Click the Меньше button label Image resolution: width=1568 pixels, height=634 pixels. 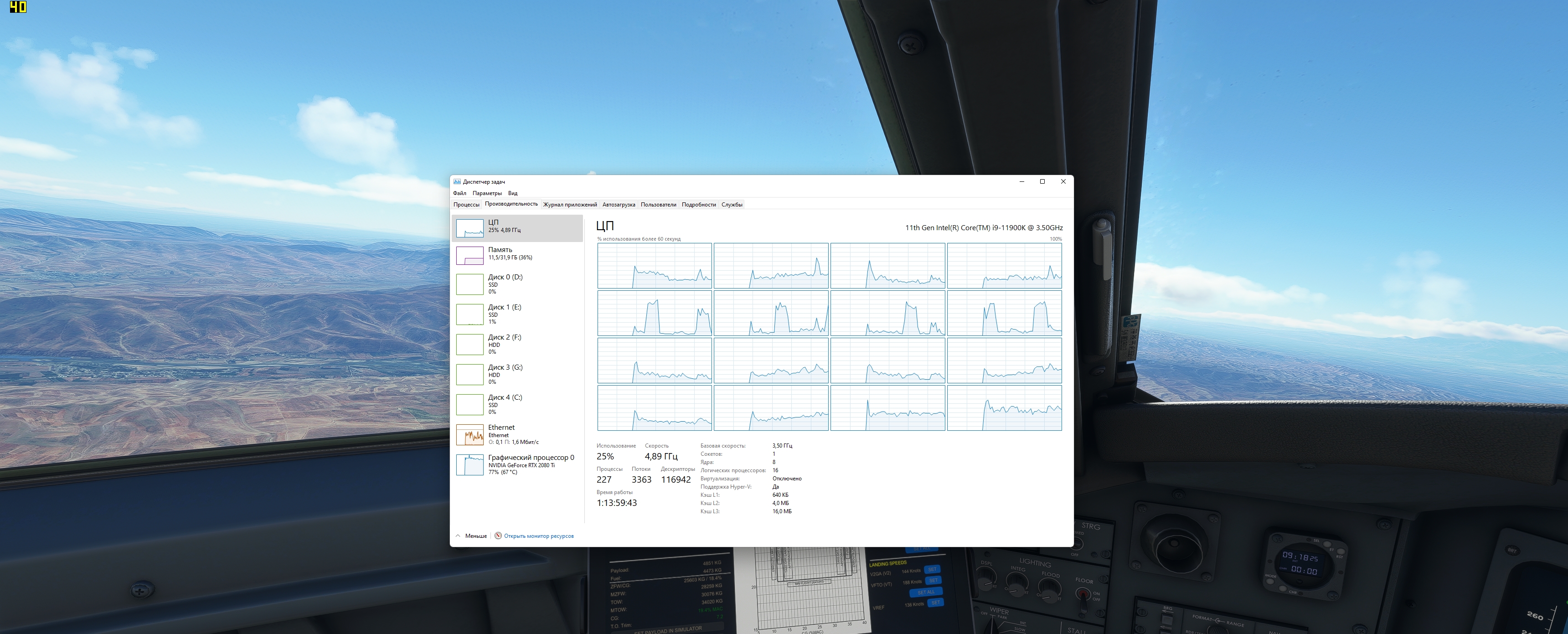(476, 536)
